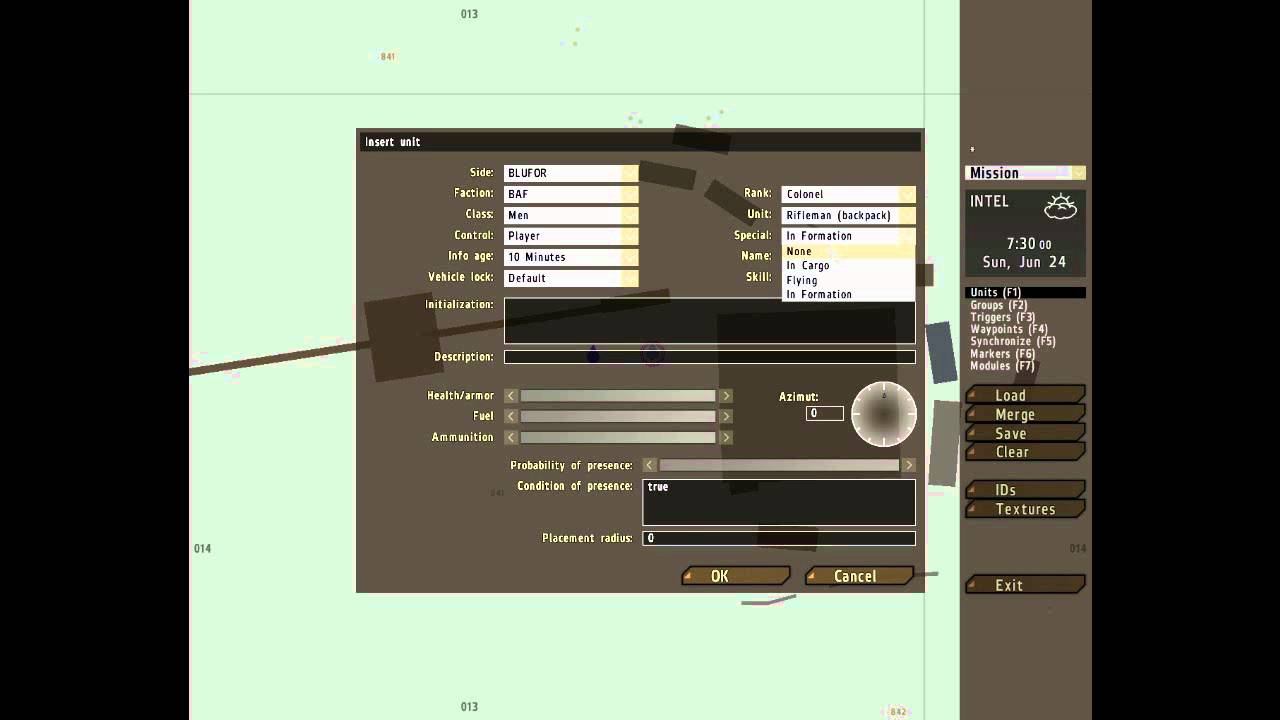The image size is (1280, 720).
Task: Focus the Placement radius field
Action: click(x=779, y=538)
